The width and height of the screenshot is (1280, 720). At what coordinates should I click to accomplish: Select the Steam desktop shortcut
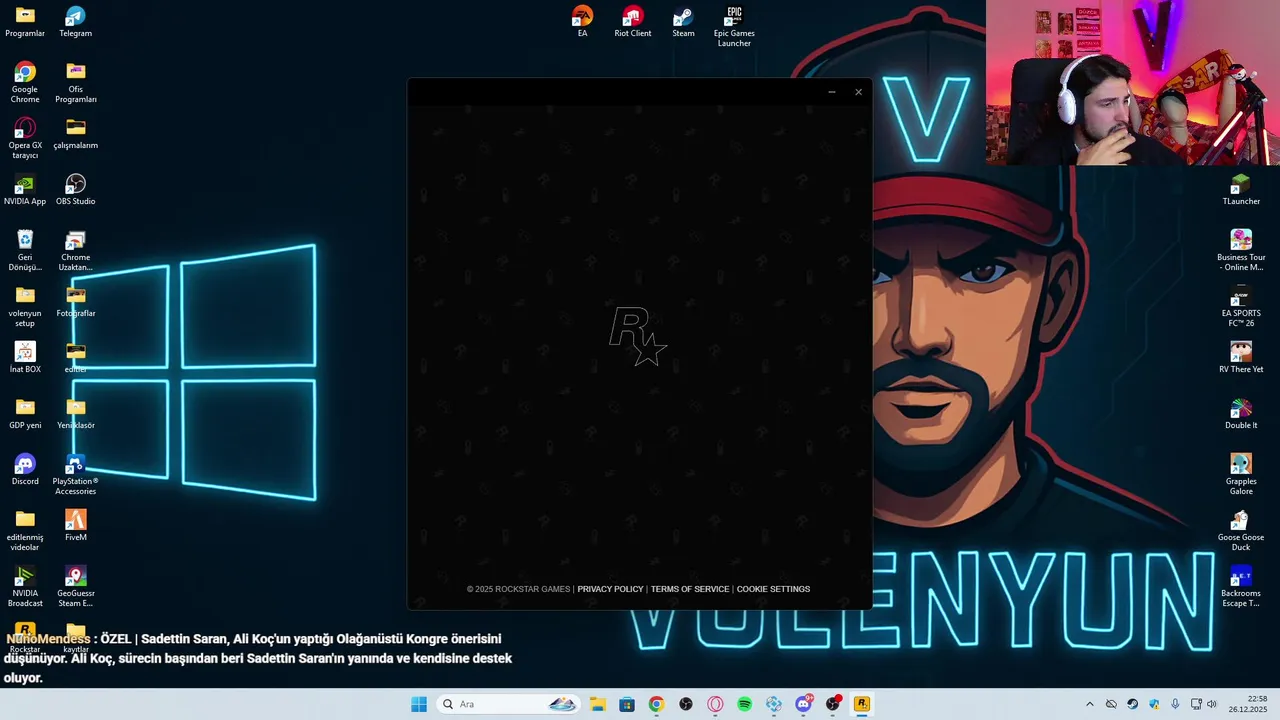click(683, 22)
